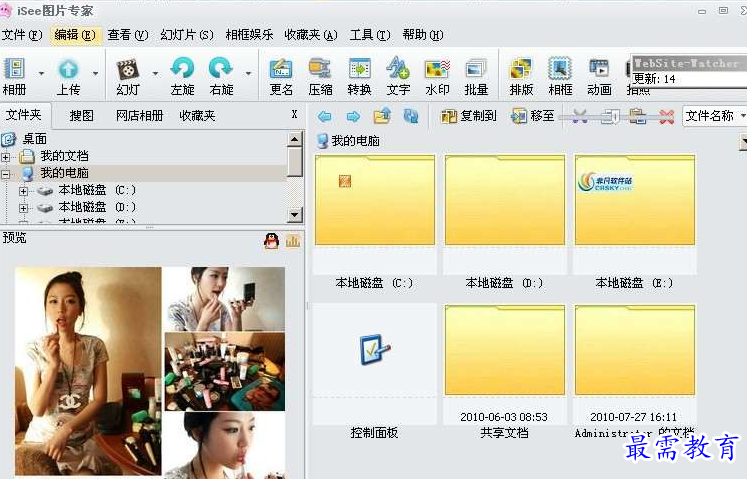Open the 相册 album tool
The height and width of the screenshot is (479, 747).
click(x=14, y=76)
